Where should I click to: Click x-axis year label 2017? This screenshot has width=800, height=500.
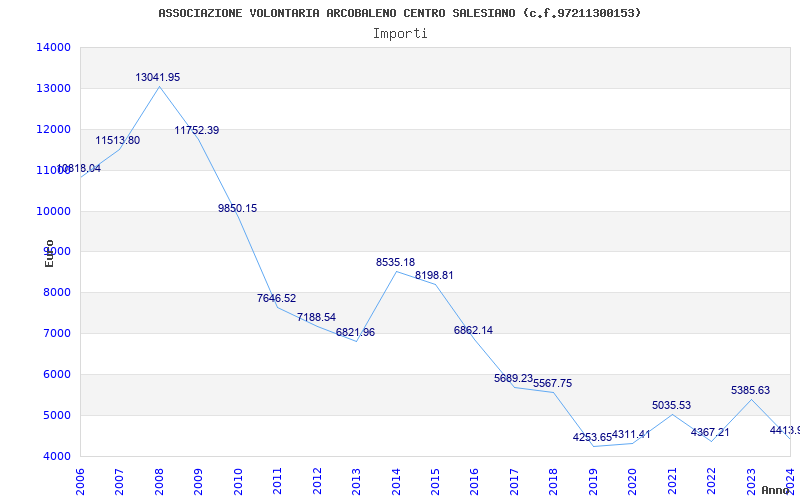pyautogui.click(x=514, y=480)
